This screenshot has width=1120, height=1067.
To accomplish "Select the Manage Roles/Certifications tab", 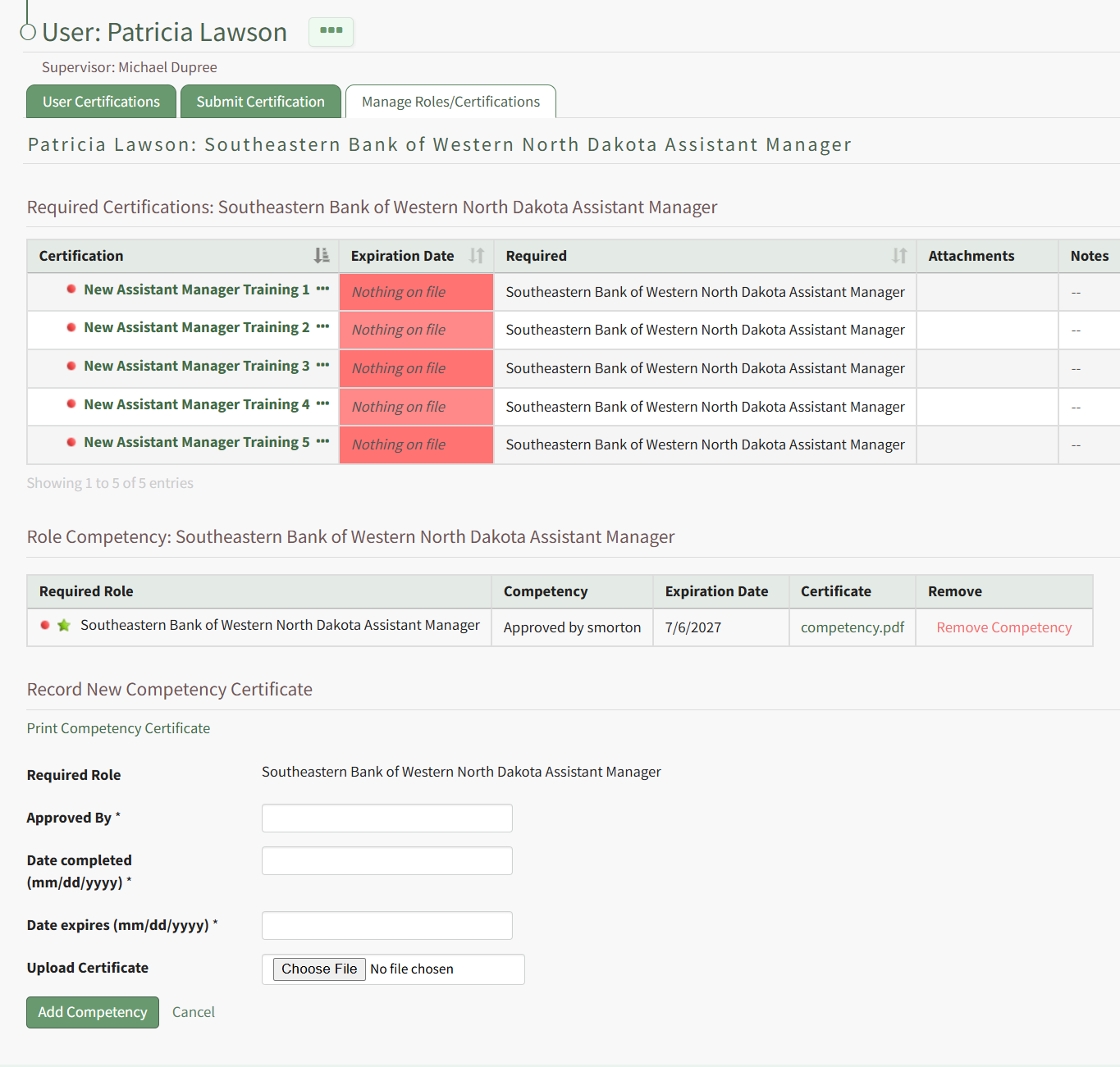I will (x=450, y=102).
